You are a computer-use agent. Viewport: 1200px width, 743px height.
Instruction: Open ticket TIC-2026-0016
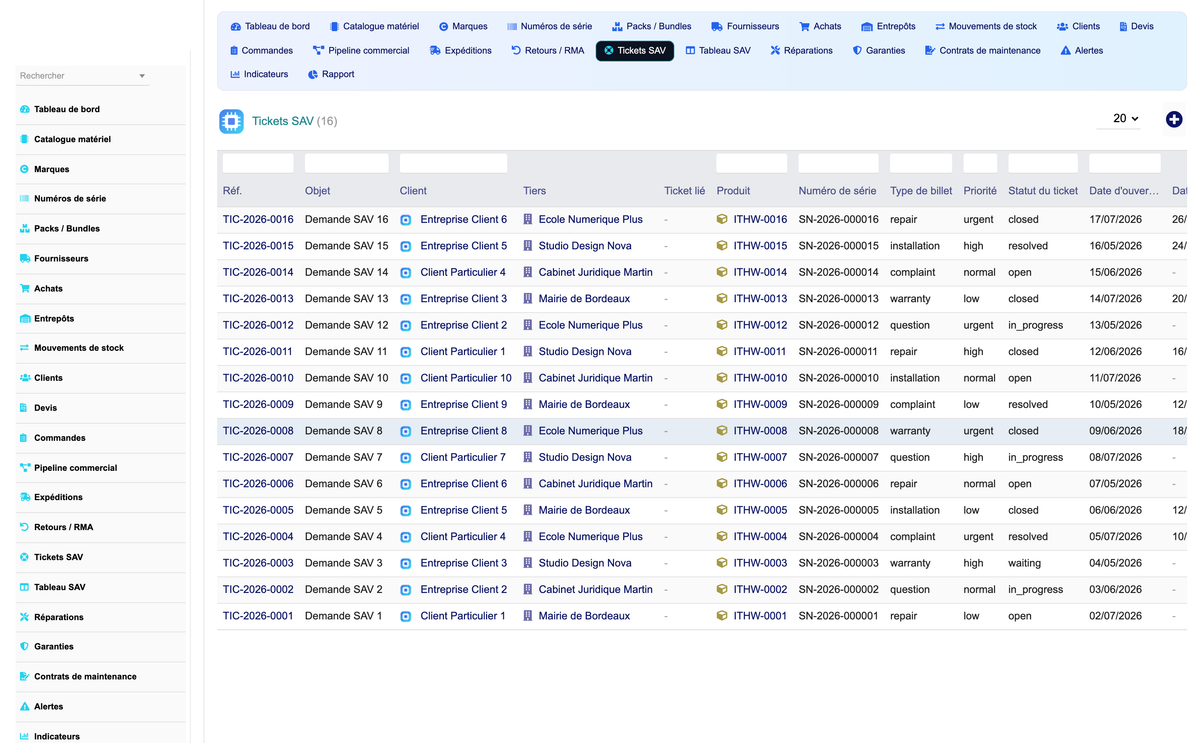click(x=258, y=219)
